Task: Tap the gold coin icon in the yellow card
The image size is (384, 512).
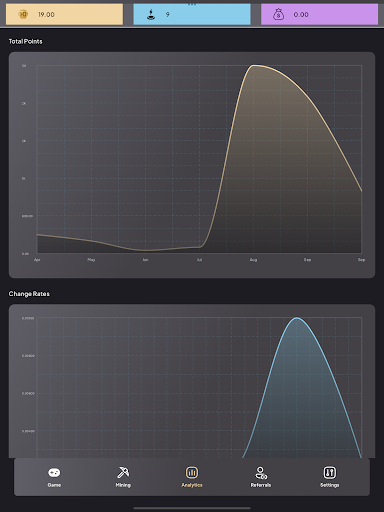Action: click(x=23, y=14)
